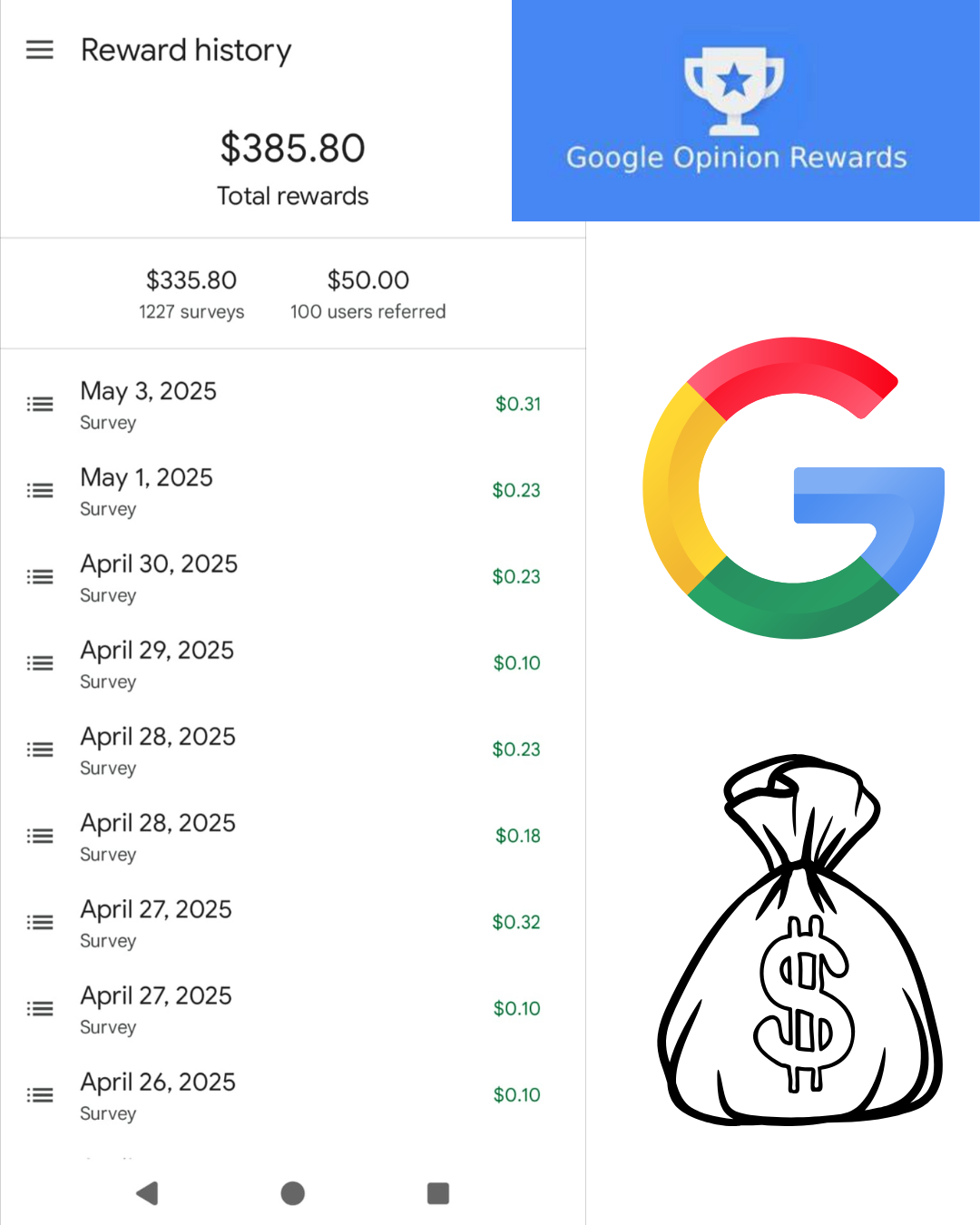Click the Reward history title

[x=186, y=50]
